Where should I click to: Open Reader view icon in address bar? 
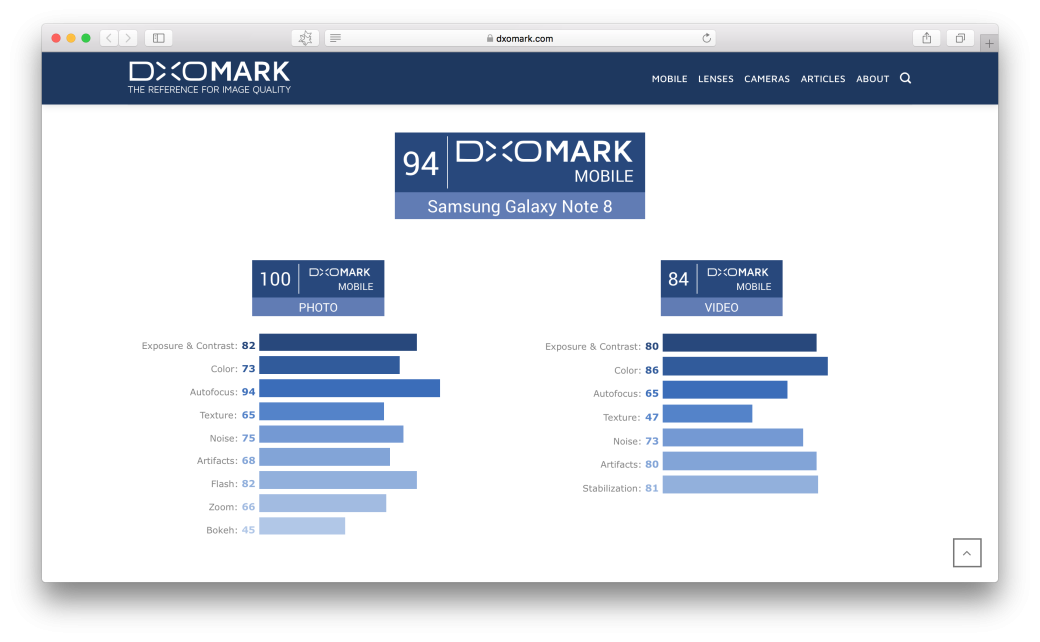coord(335,38)
